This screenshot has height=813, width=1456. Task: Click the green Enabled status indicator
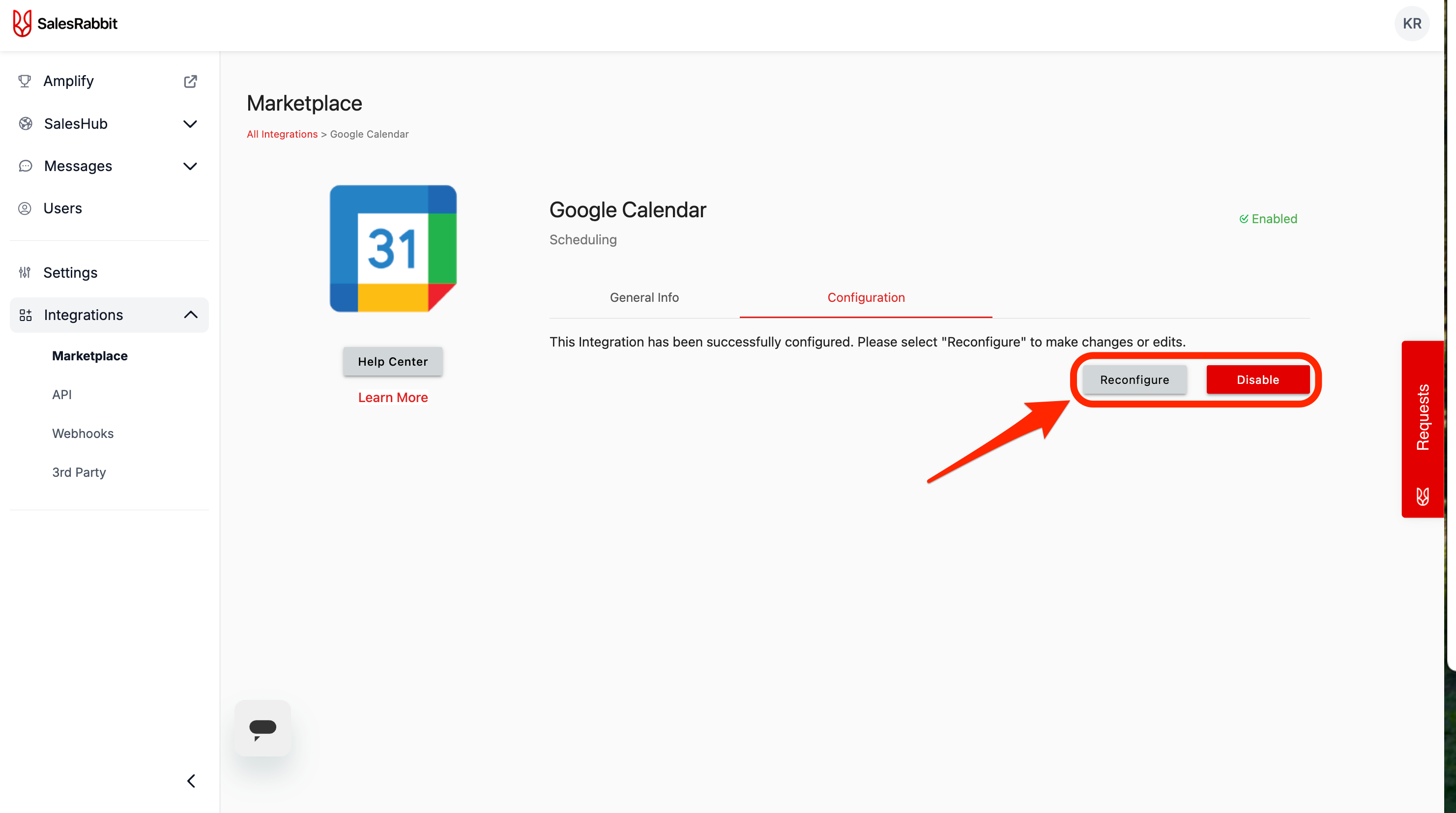pyautogui.click(x=1268, y=219)
